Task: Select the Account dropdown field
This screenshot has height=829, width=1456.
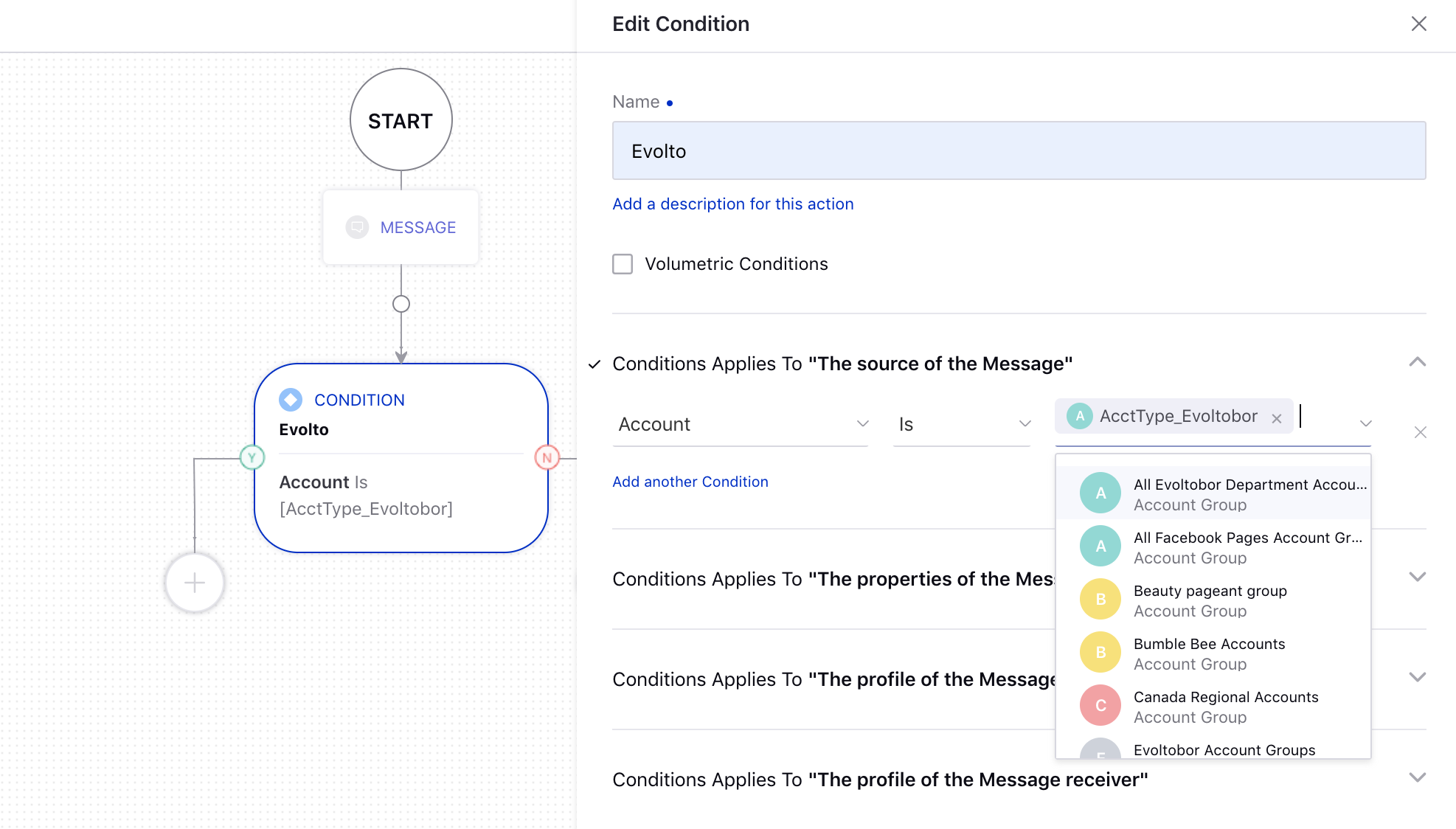Action: click(741, 423)
